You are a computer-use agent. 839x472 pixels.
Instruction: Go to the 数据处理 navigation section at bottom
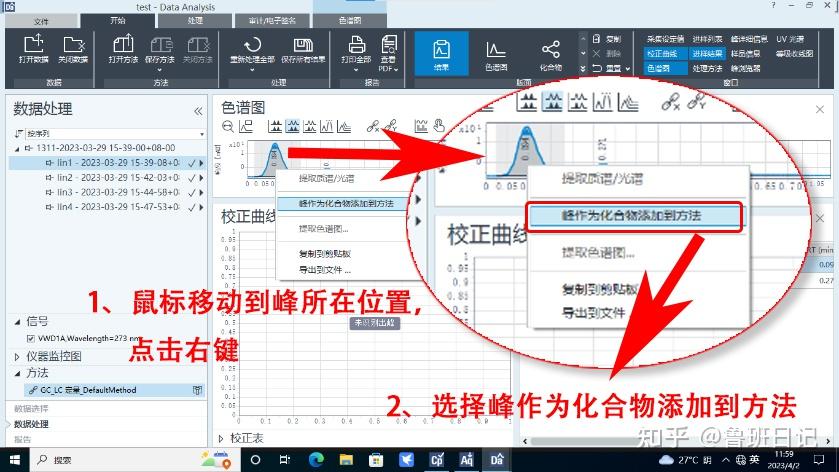click(x=31, y=424)
